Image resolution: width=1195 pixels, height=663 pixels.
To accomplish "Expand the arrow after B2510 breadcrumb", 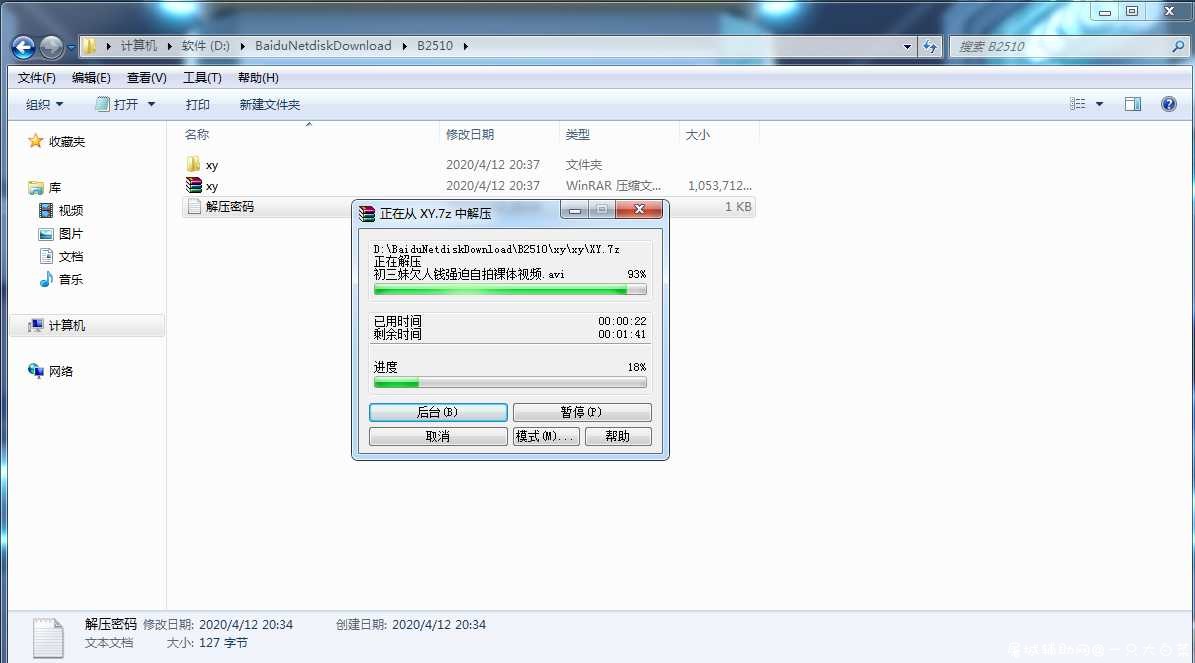I will (466, 46).
